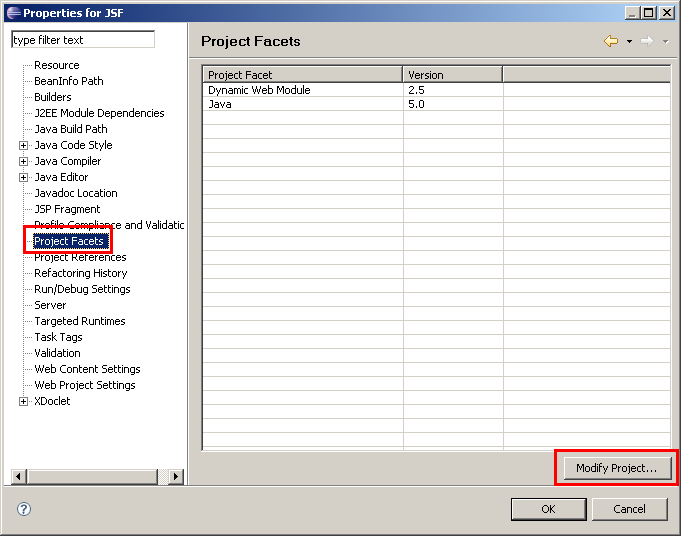Click the Version column header
This screenshot has height=536, width=681.
(453, 75)
